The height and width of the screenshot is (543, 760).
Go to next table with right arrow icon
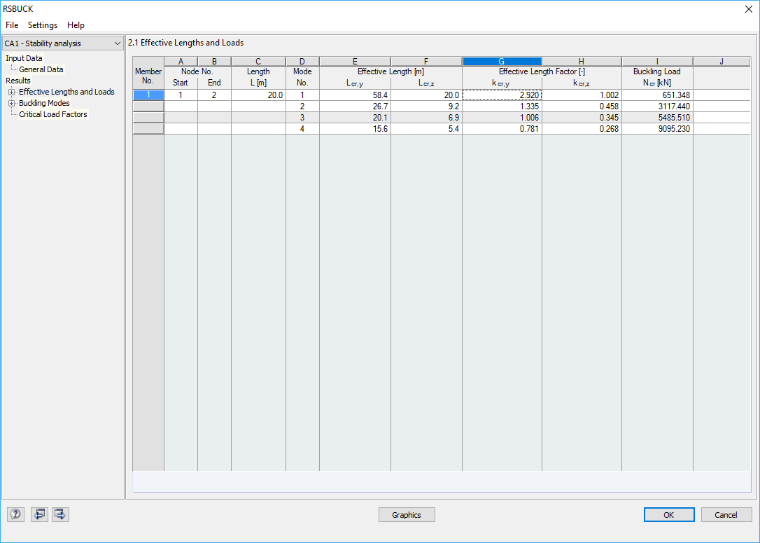coord(61,514)
